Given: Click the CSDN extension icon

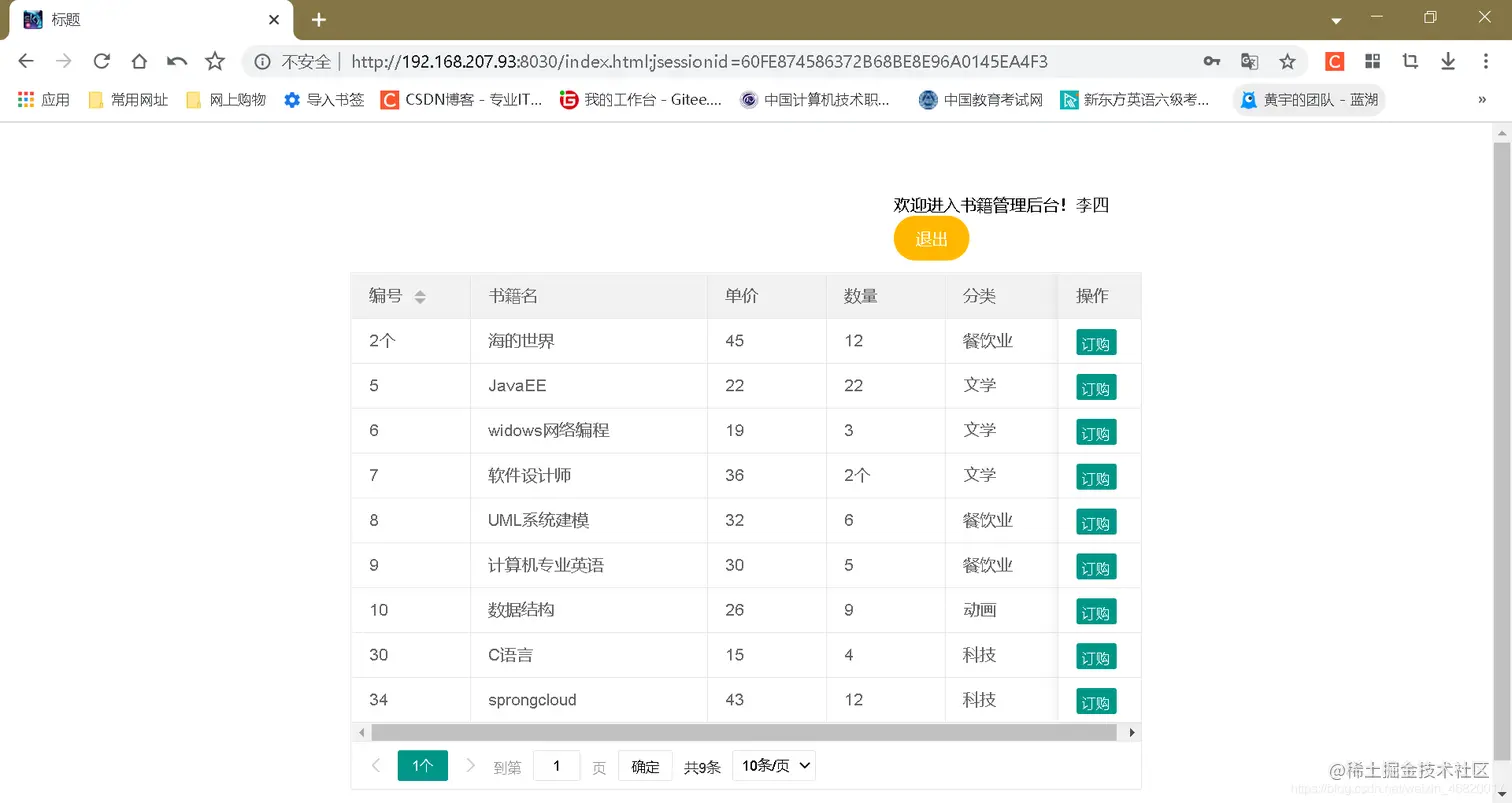Looking at the screenshot, I should [x=1334, y=61].
